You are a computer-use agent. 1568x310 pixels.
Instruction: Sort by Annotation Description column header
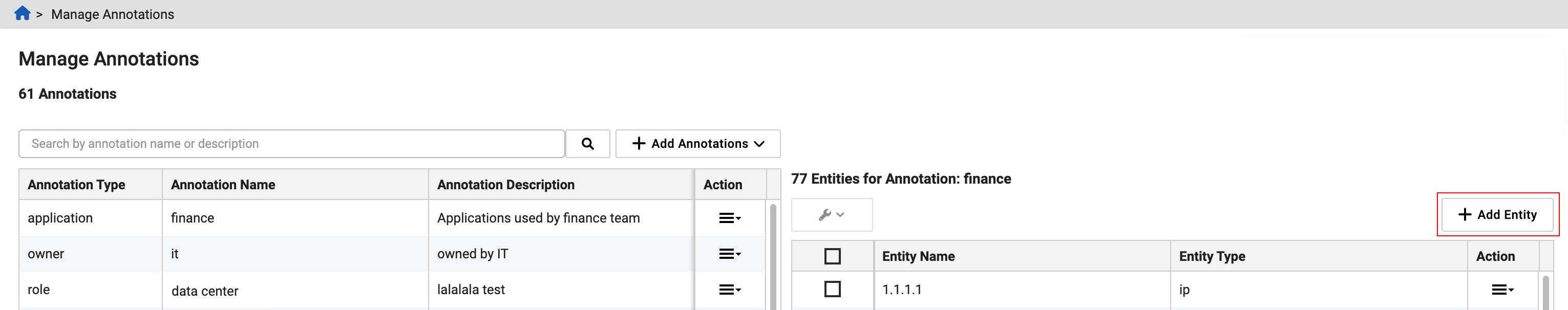(505, 185)
